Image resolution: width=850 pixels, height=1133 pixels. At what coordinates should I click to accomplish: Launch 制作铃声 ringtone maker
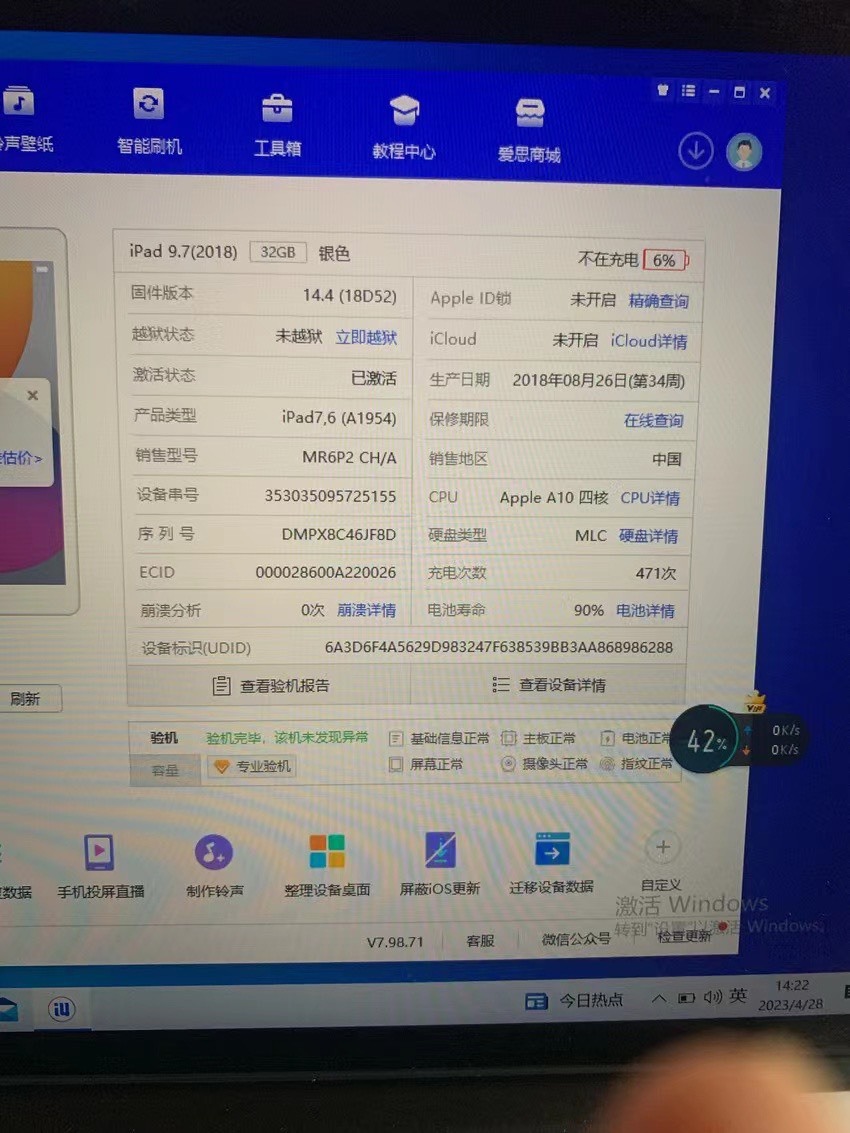coord(215,866)
